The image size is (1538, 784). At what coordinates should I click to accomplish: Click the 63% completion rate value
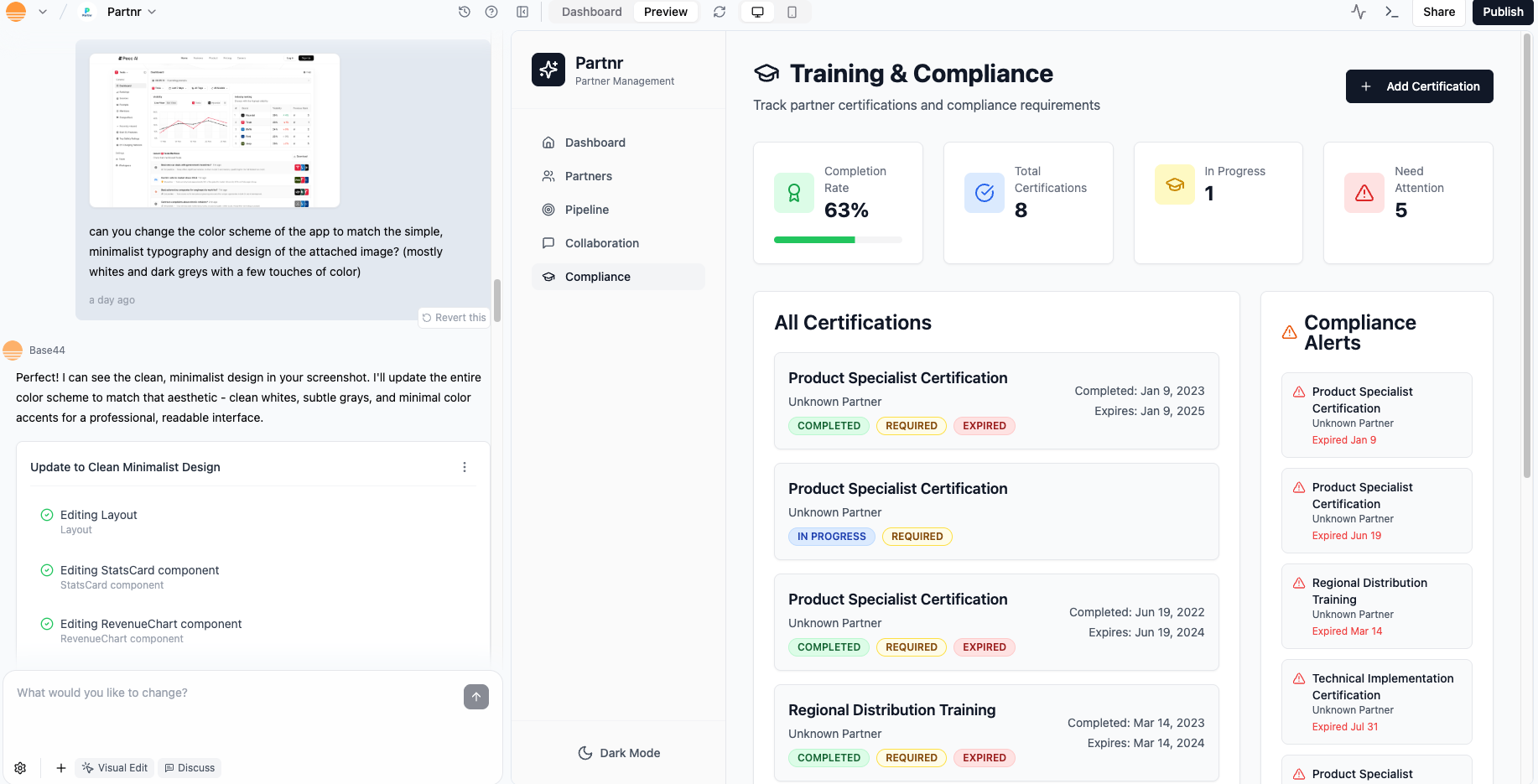coord(846,210)
